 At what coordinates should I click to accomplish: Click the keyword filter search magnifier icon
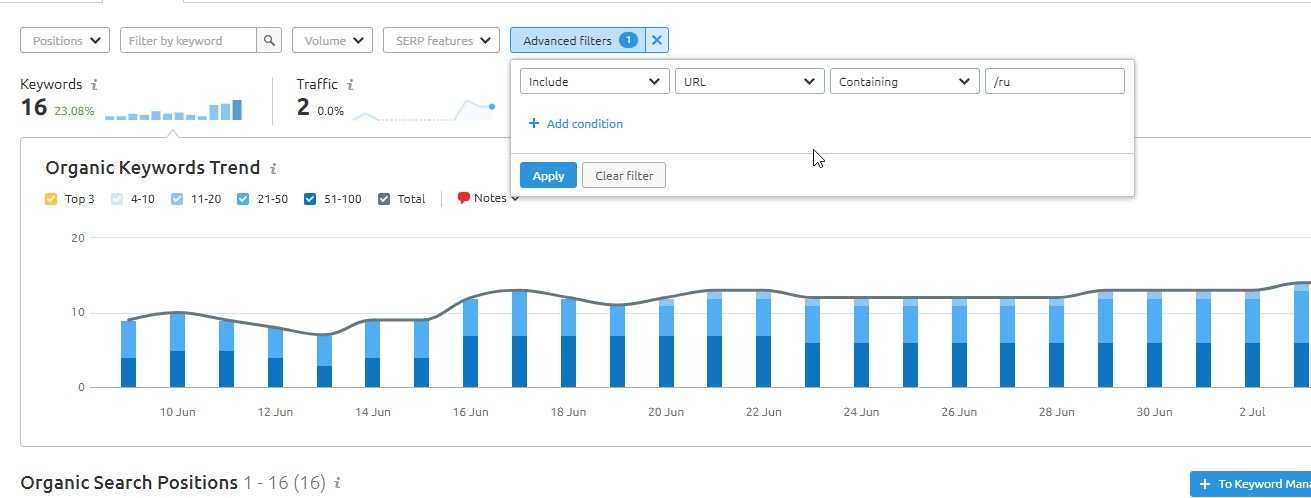[269, 41]
